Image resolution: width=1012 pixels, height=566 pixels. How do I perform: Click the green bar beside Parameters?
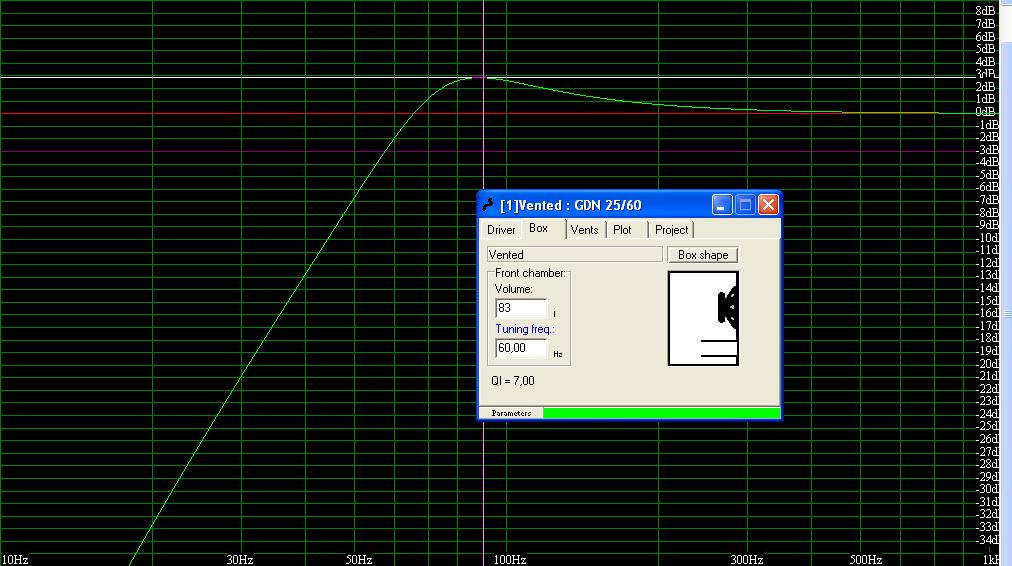[660, 413]
